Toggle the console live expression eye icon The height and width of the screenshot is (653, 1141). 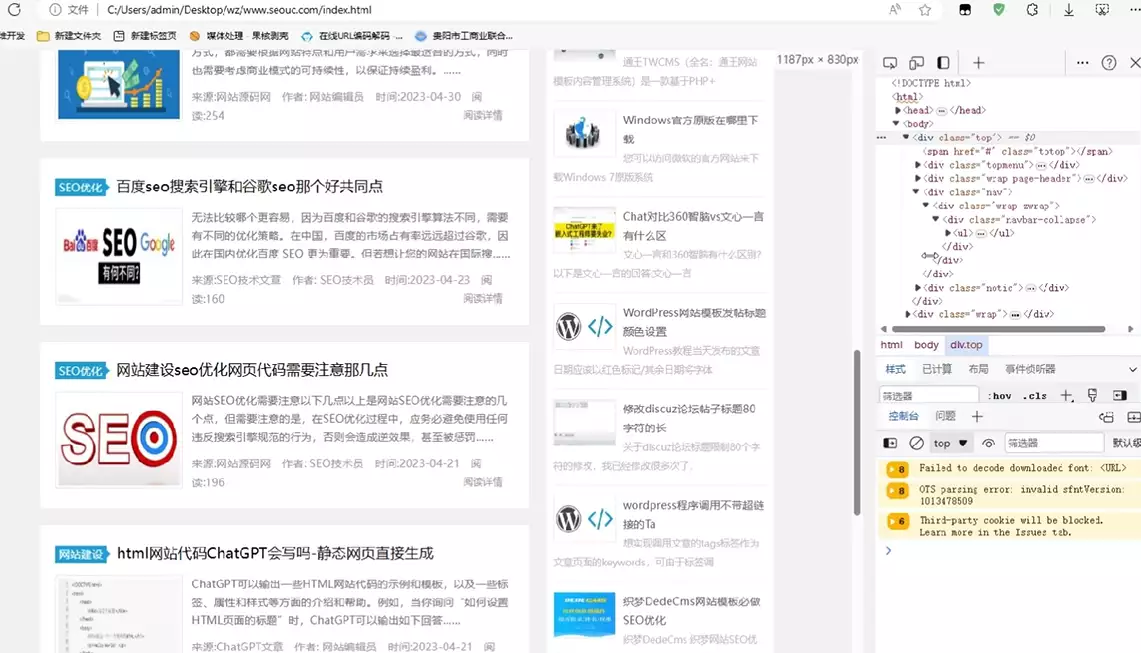tap(988, 443)
